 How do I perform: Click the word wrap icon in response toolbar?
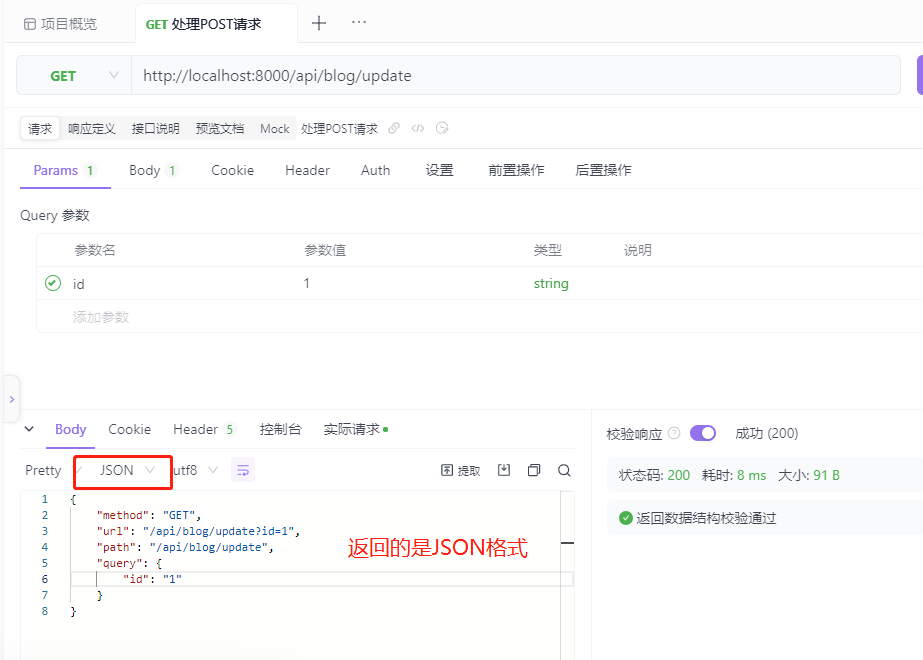243,470
